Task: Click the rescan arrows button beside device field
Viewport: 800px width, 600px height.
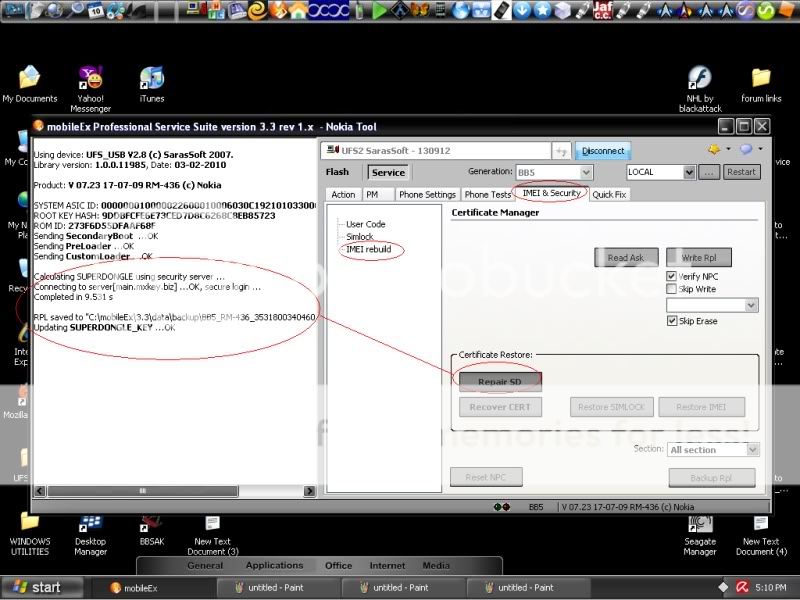Action: pos(561,151)
